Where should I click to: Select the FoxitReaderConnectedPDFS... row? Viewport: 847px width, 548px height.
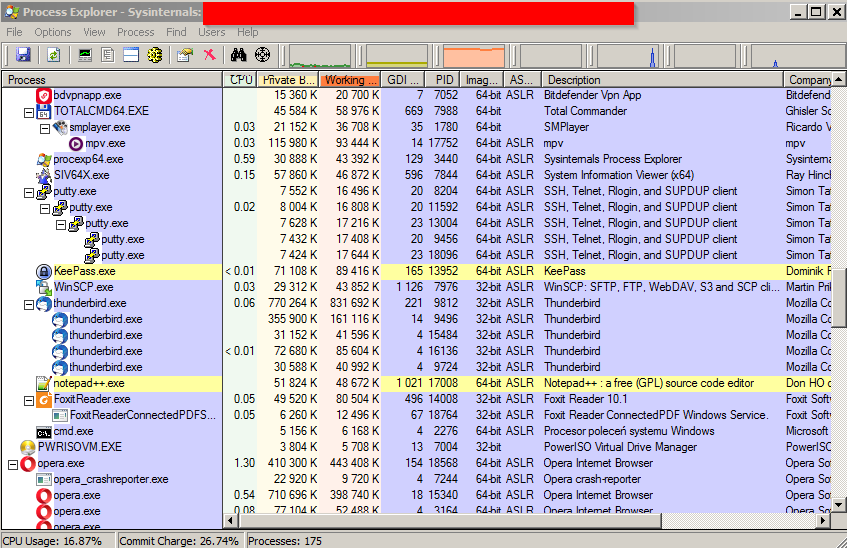coord(416,416)
